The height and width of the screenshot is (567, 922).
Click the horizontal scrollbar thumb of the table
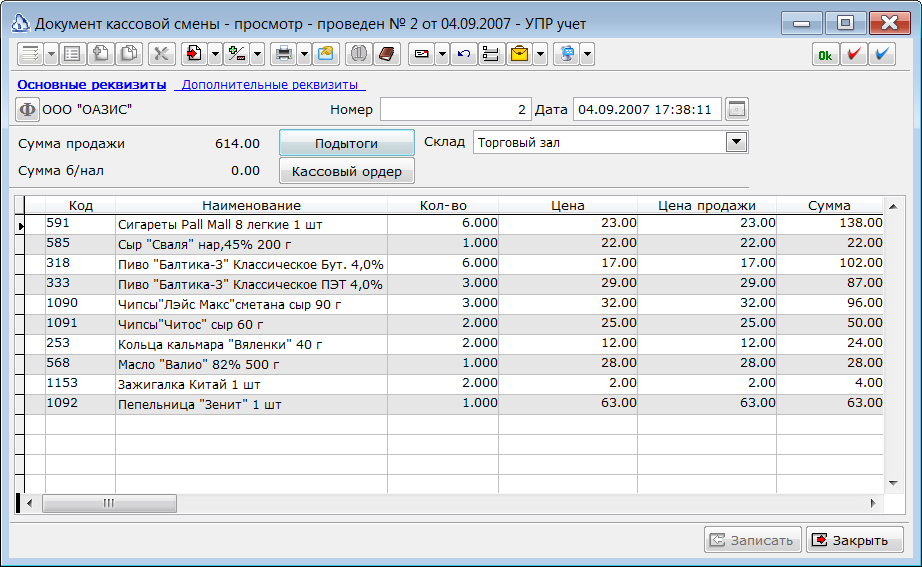[x=109, y=503]
